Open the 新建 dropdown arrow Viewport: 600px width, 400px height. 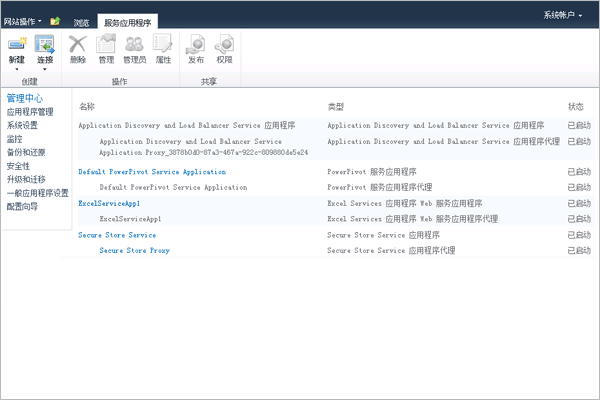pyautogui.click(x=17, y=69)
